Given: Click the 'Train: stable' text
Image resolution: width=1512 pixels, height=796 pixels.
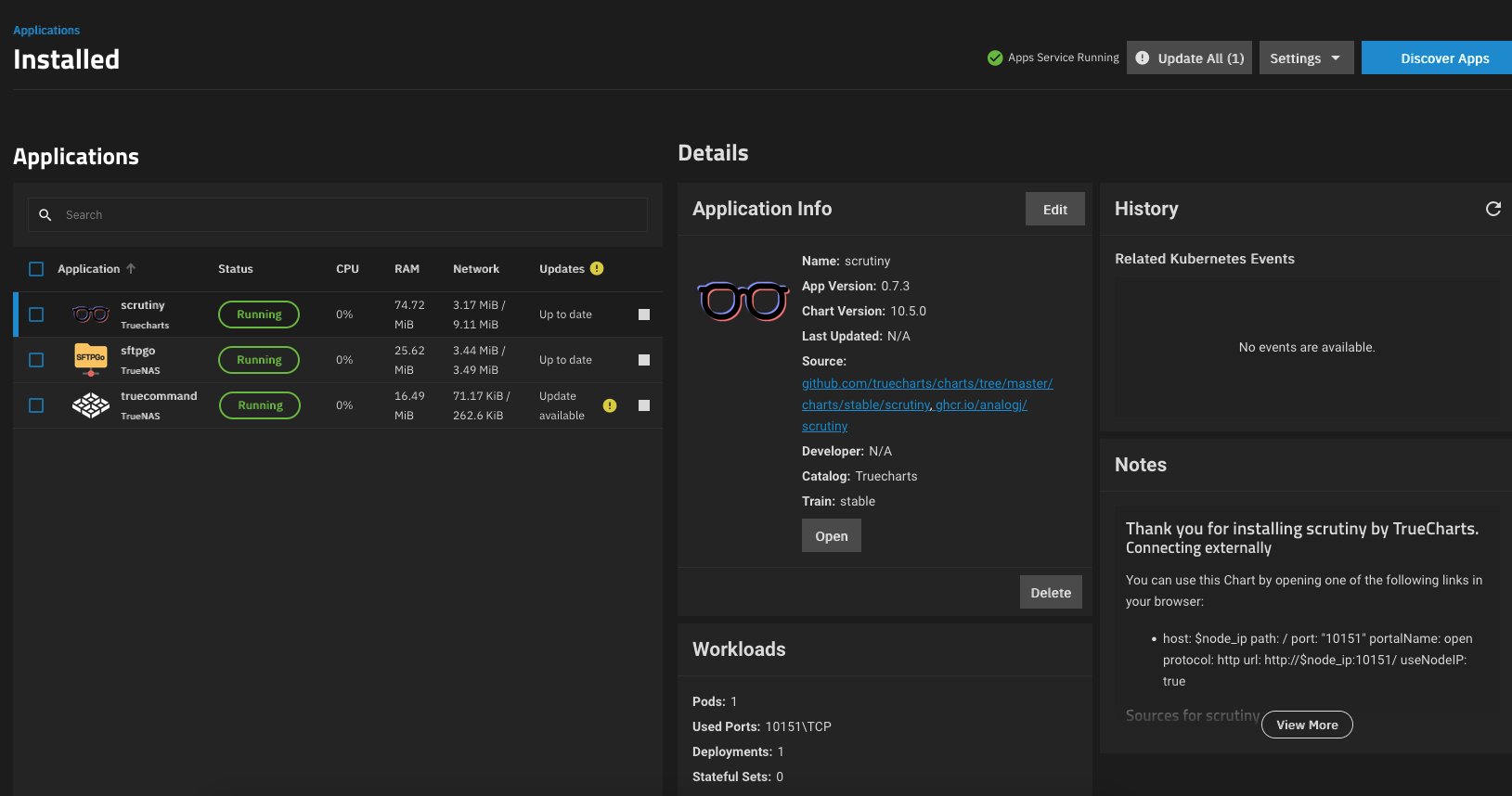Looking at the screenshot, I should 839,501.
